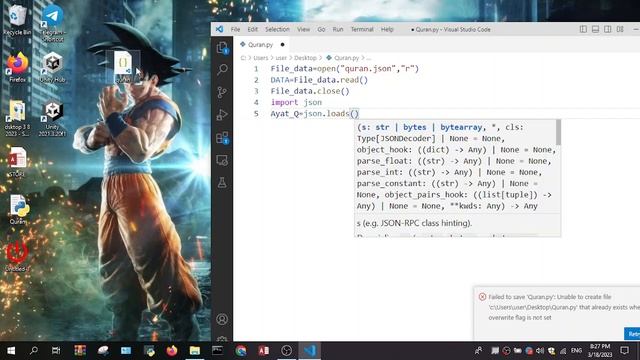
Task: Open the Extensions view
Action: tap(222, 138)
